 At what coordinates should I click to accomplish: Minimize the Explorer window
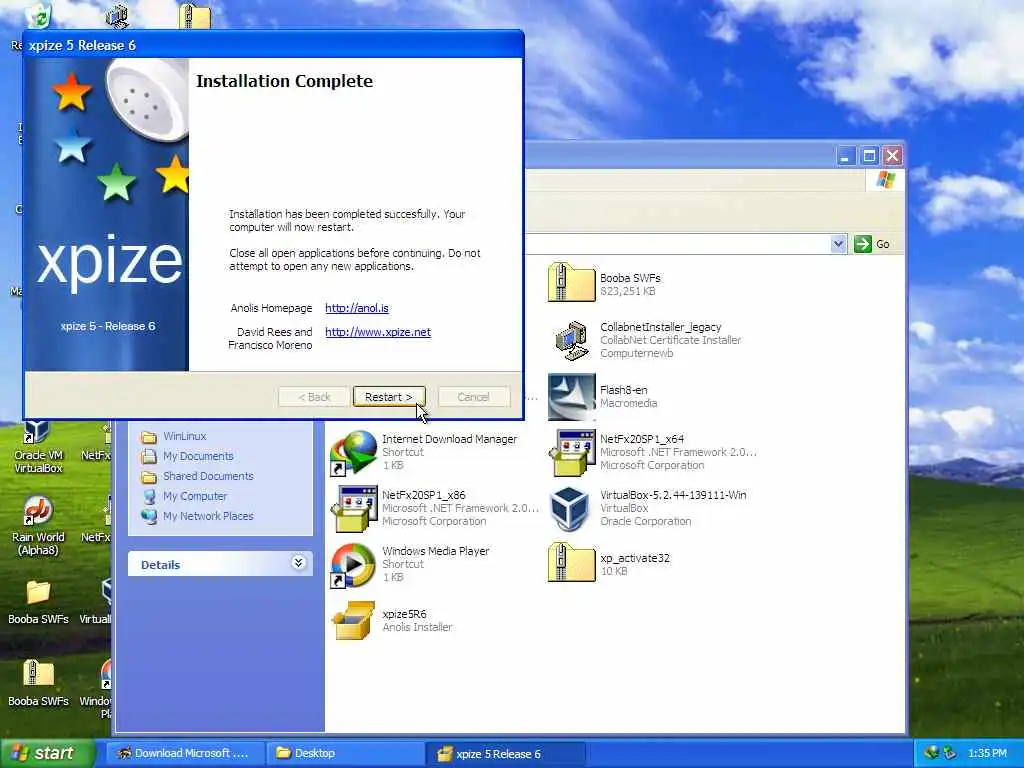[x=846, y=156]
